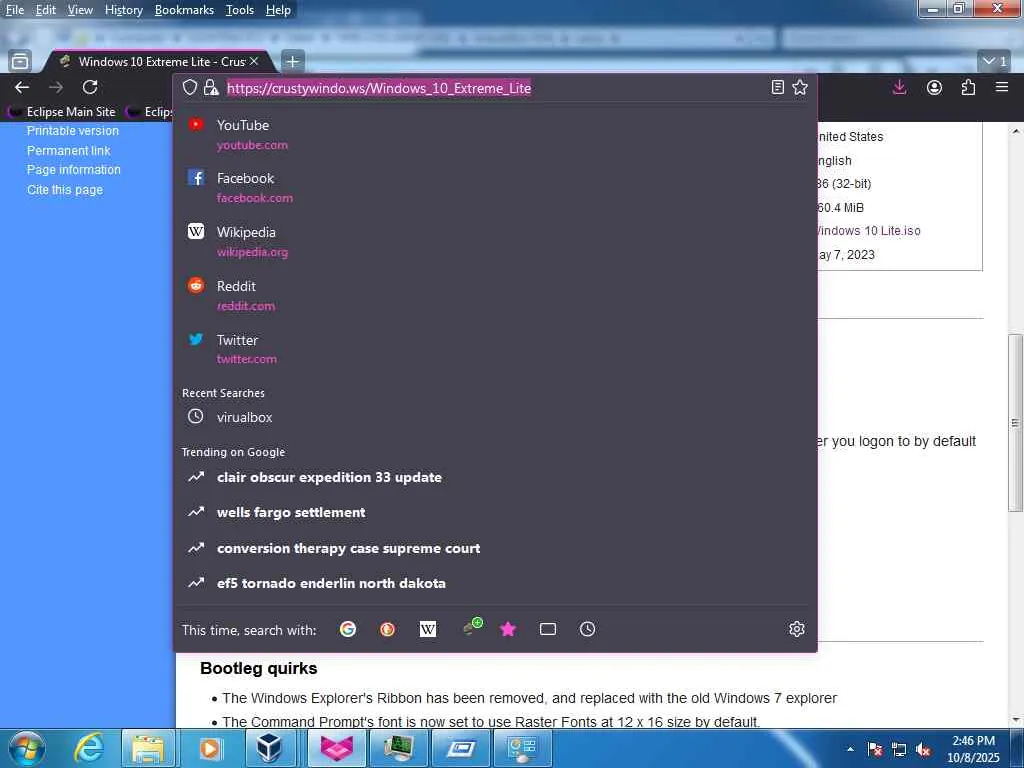
Task: Search in open Tabs icon
Action: [x=548, y=629]
